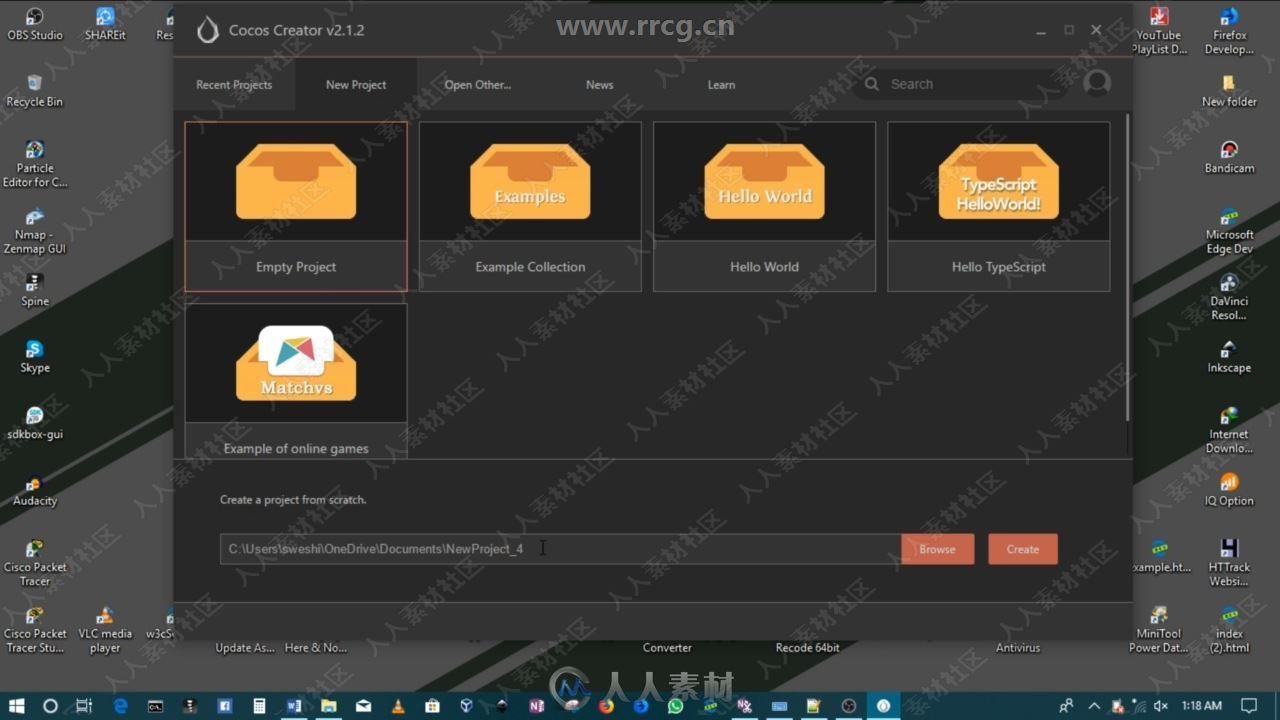This screenshot has height=720, width=1280.
Task: Open OBS Studio desktop icon
Action: [x=35, y=24]
